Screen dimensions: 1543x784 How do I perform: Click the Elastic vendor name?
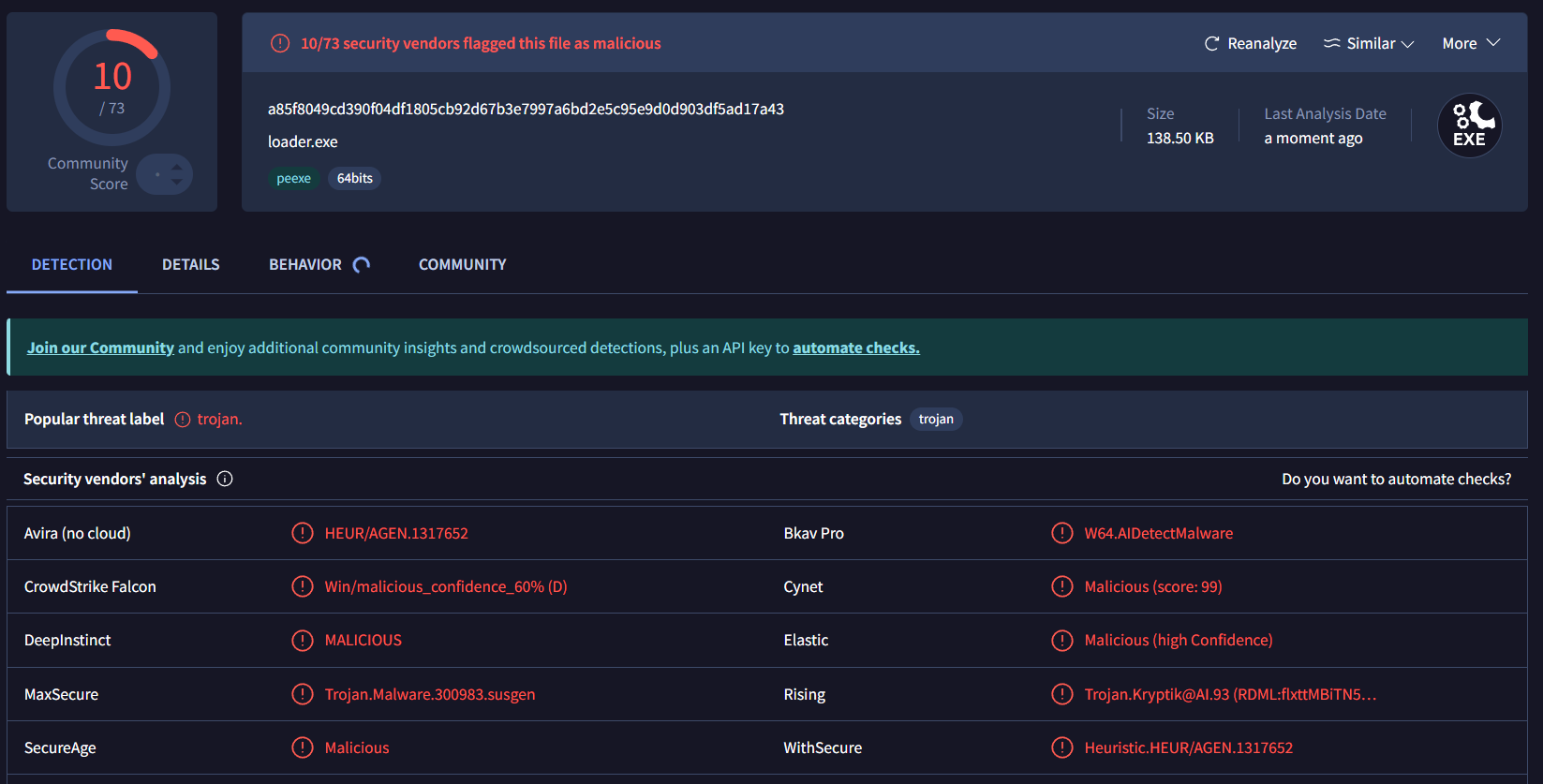tap(807, 641)
